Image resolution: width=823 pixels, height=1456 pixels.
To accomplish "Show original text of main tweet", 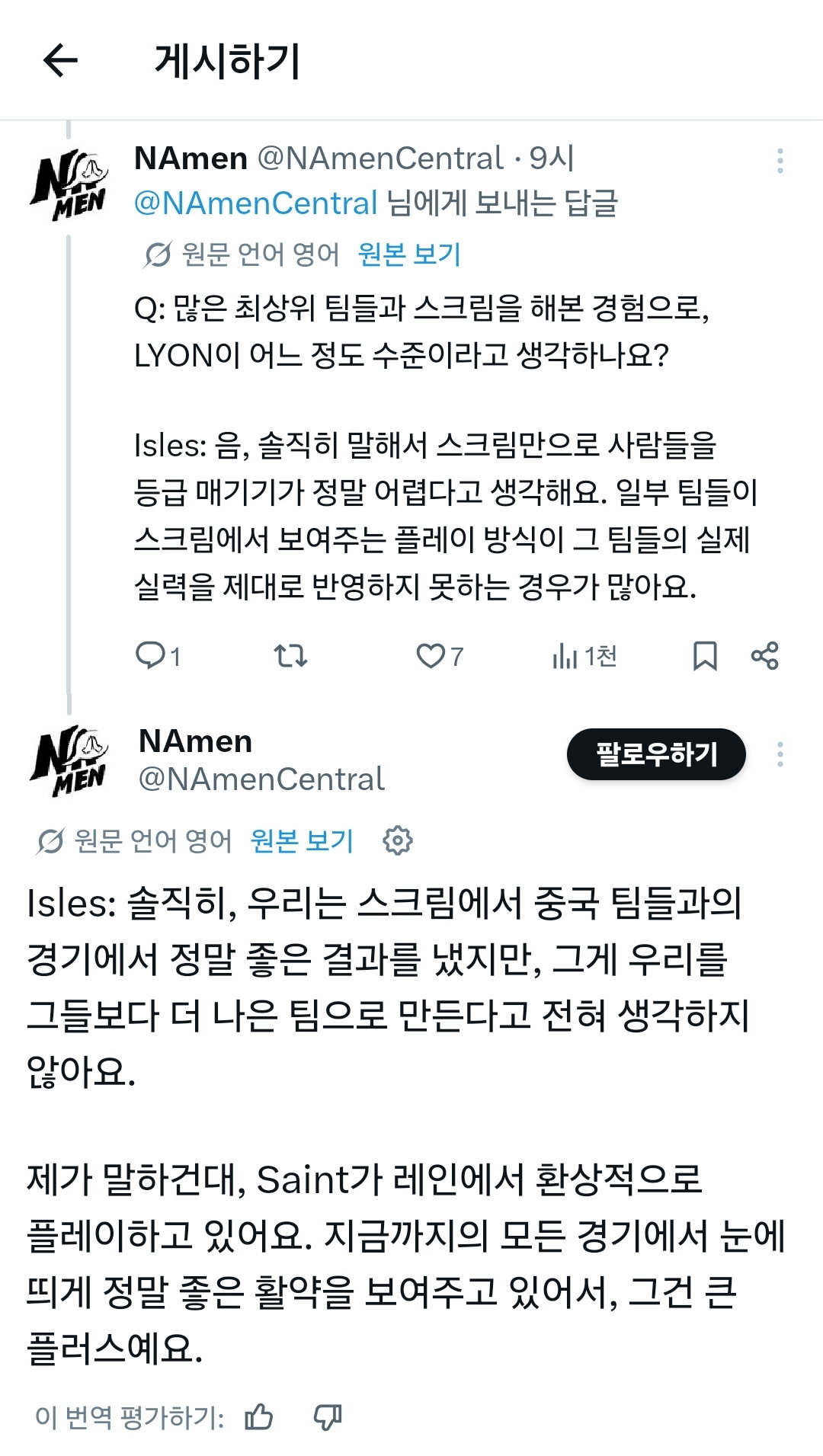I will (302, 840).
